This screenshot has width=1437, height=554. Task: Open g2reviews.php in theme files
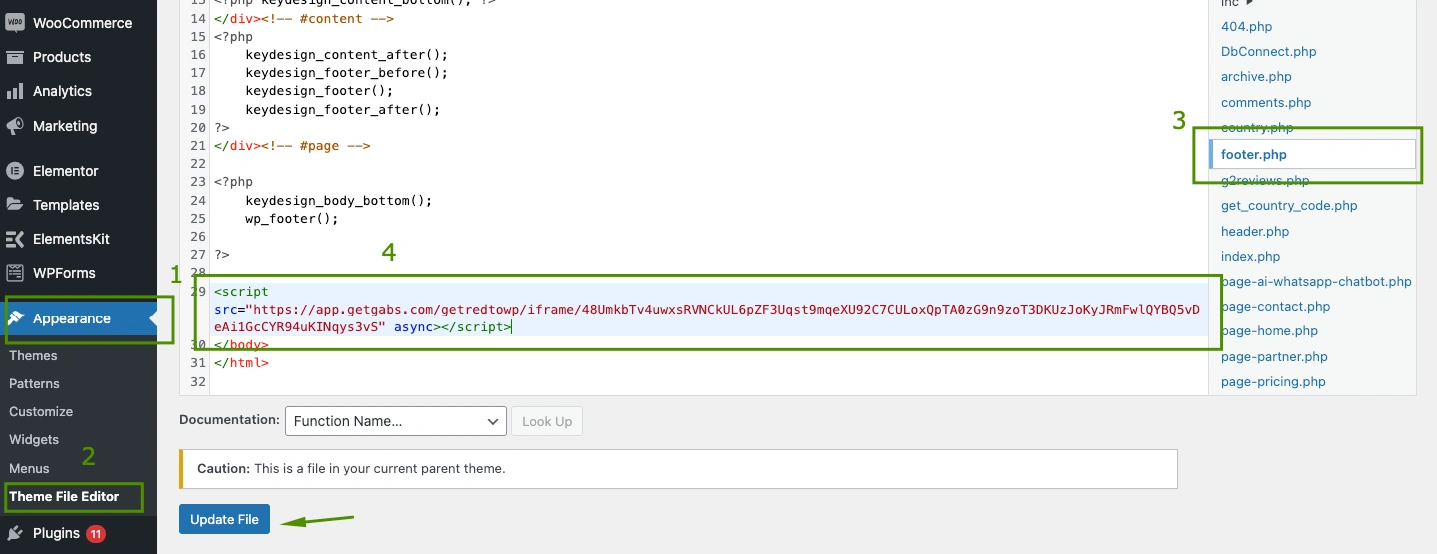click(1265, 180)
